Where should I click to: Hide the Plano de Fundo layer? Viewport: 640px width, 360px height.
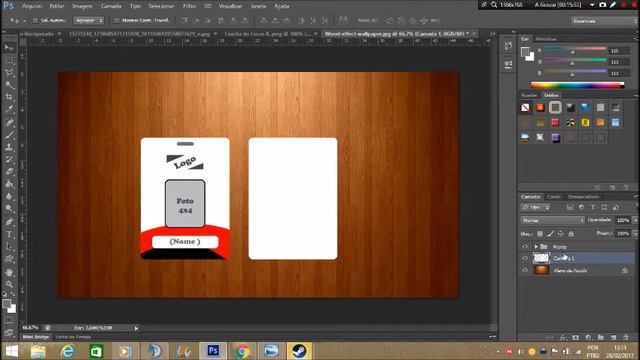[x=525, y=270]
